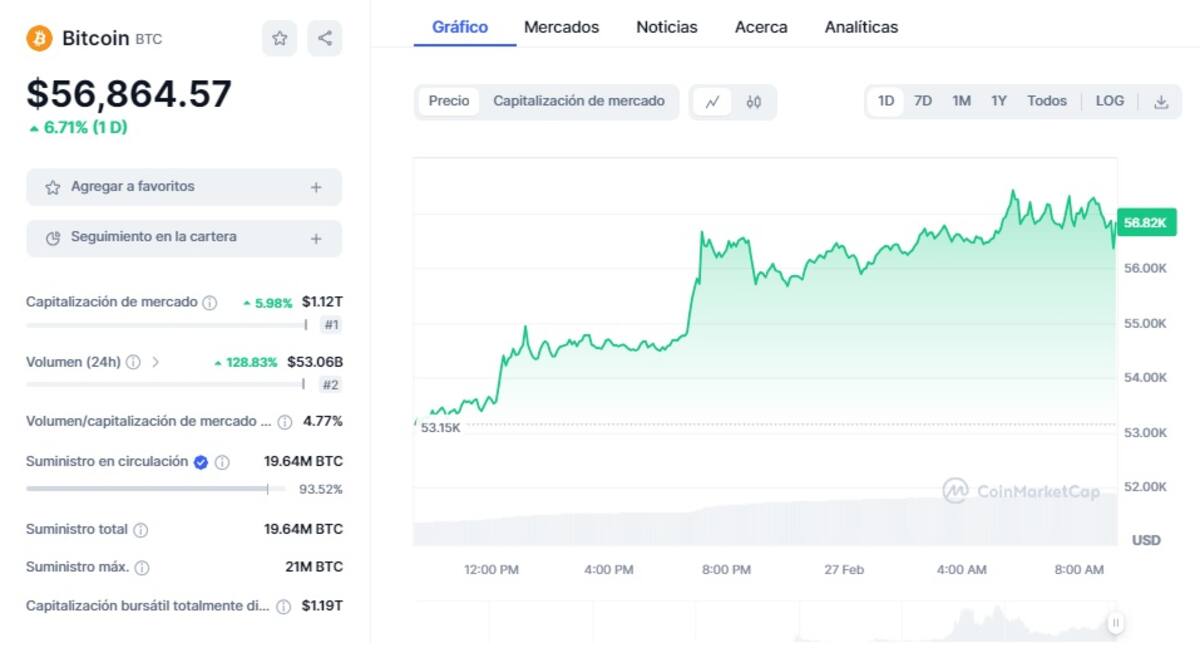Click the 56.82K current price label

pos(1145,223)
